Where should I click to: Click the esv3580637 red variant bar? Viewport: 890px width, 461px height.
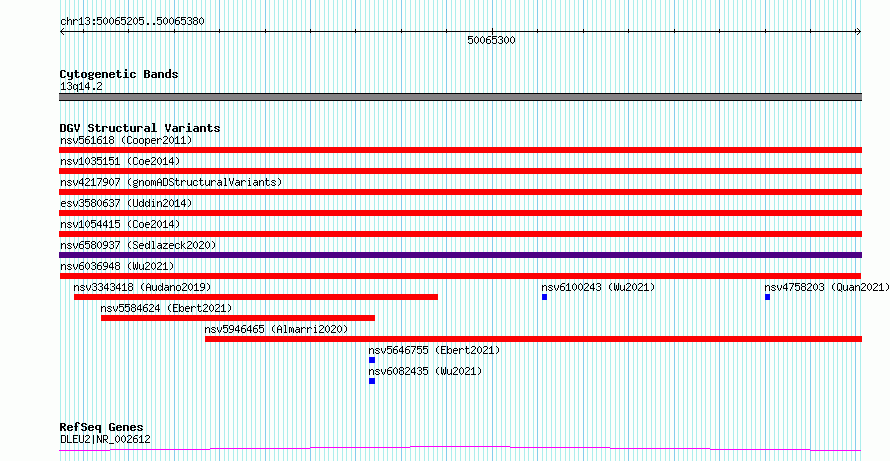[x=460, y=213]
